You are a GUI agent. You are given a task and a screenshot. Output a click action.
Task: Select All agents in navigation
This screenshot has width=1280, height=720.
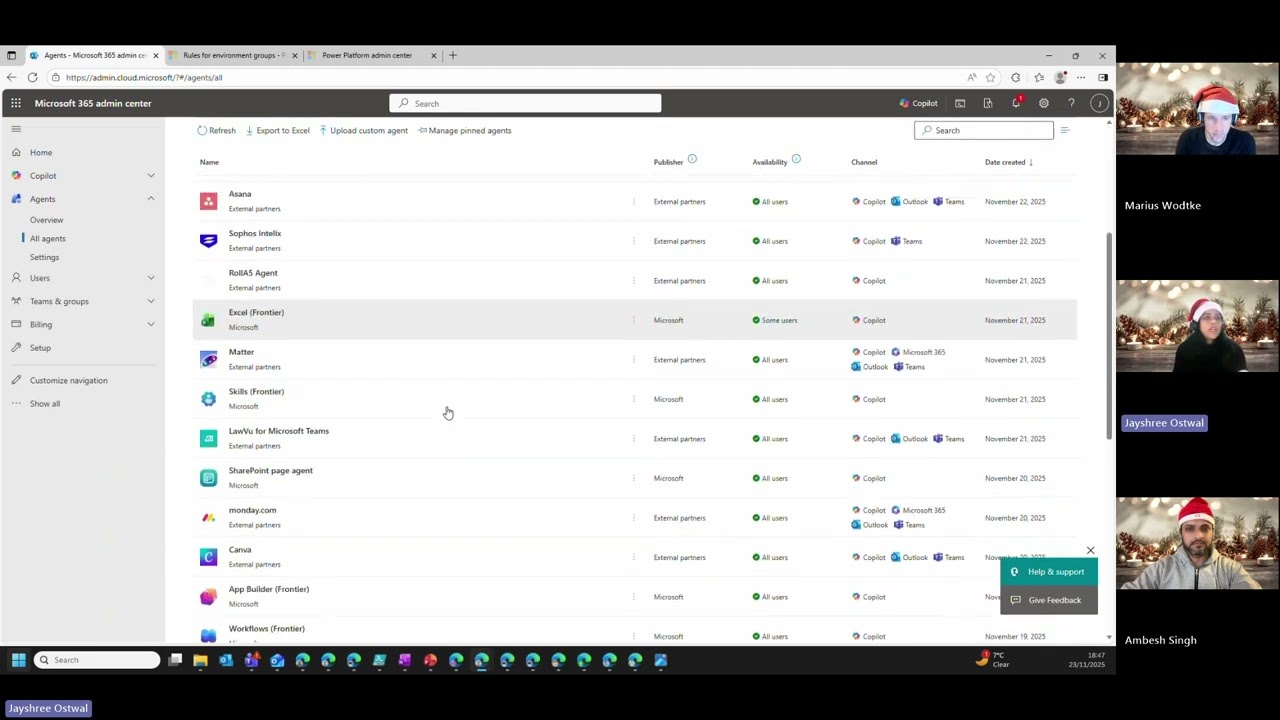(x=48, y=238)
